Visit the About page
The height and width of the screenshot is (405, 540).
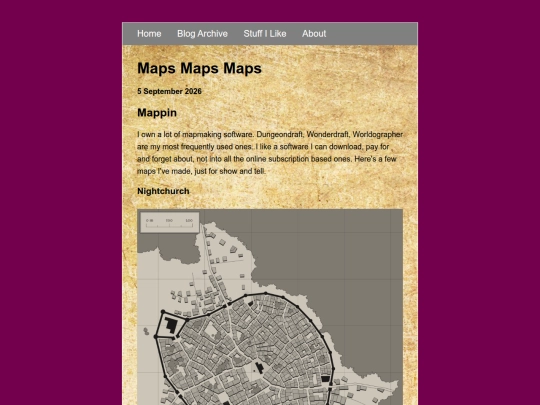pos(314,34)
